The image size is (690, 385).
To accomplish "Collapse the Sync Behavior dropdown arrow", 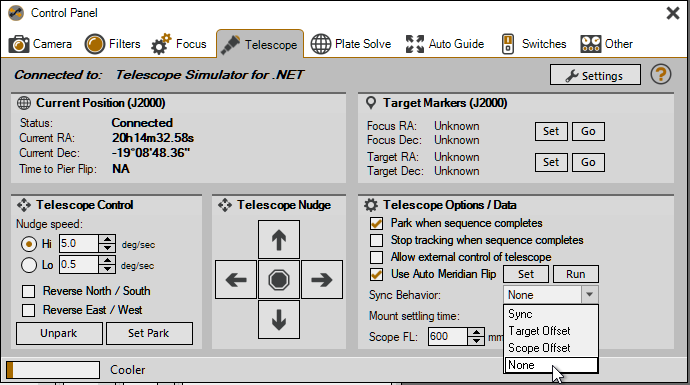I will click(x=589, y=294).
